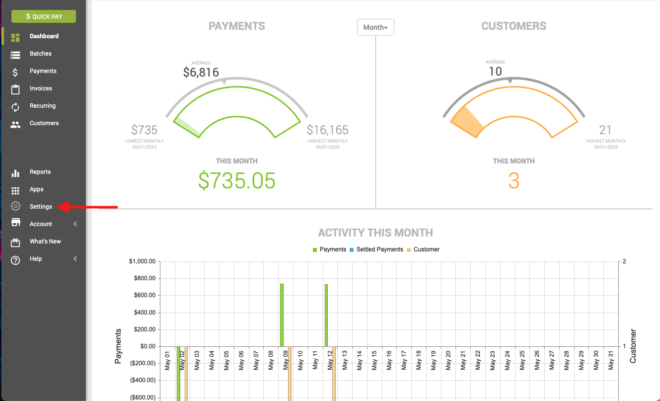
Task: Click the blue Settled Payments legend swatch
Action: tap(351, 250)
